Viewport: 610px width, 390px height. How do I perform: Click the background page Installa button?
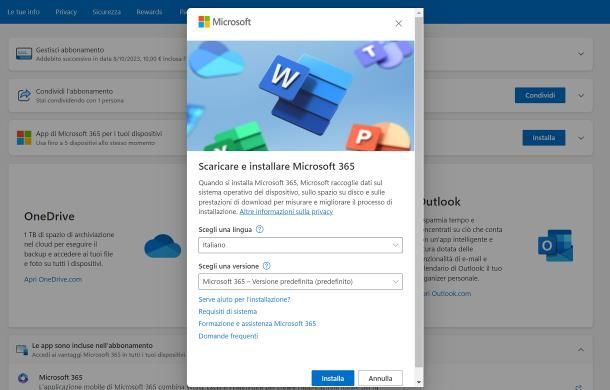543,138
